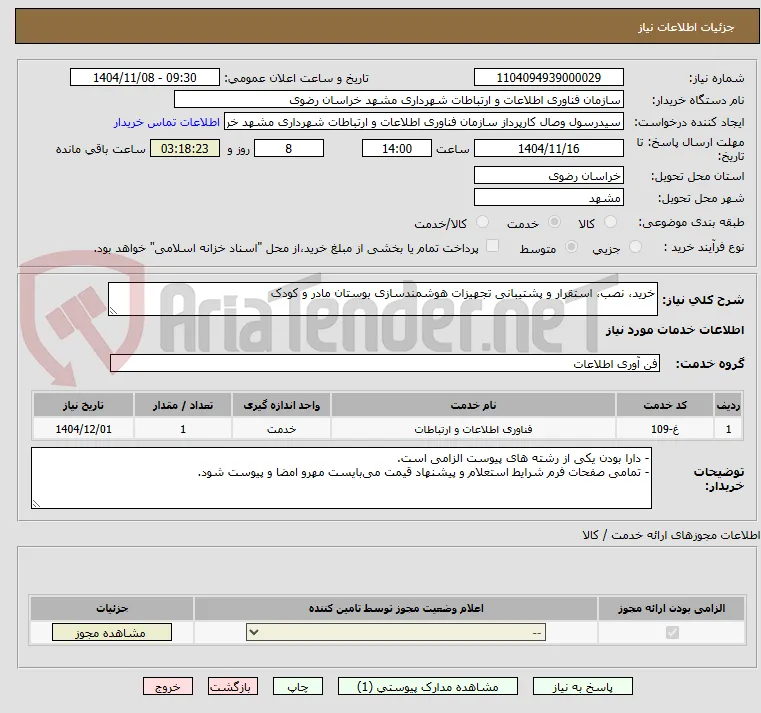Click the کد خدمت column header

click(x=665, y=405)
